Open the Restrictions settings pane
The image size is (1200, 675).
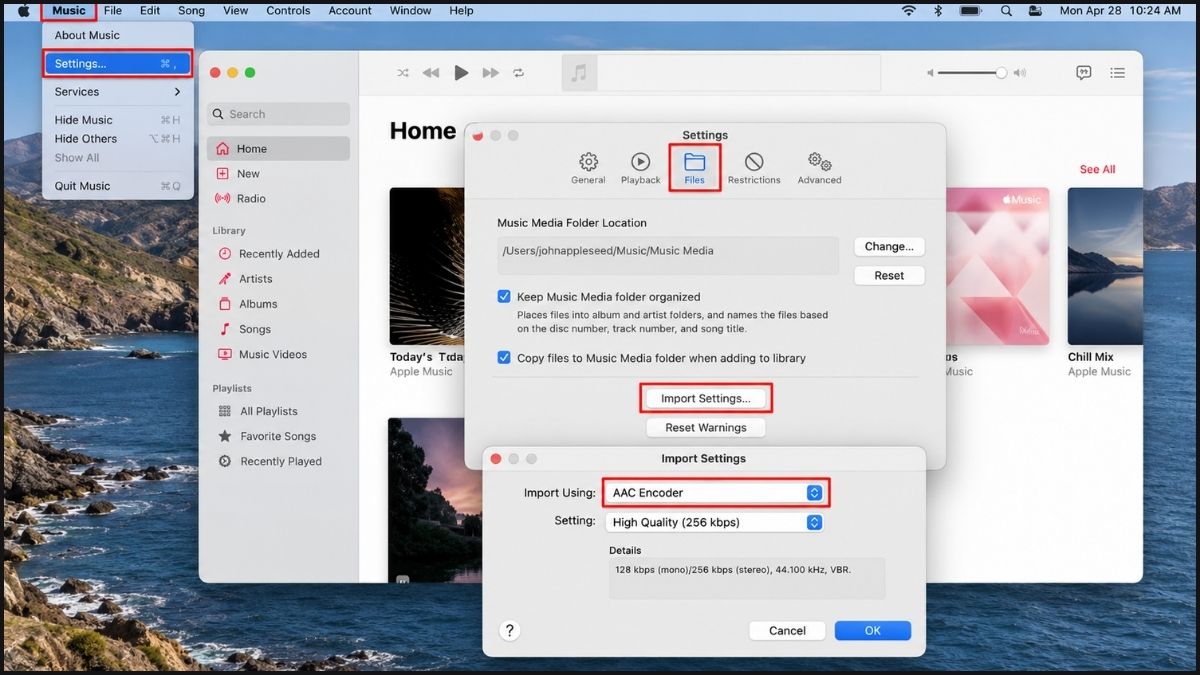pos(754,168)
